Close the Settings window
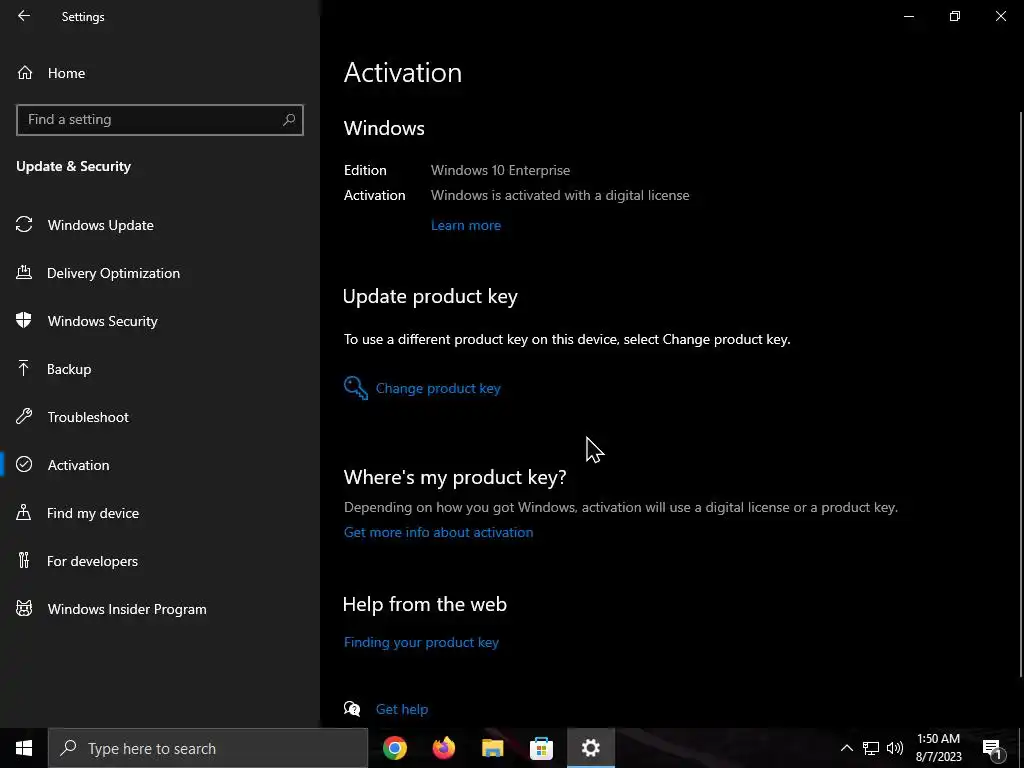Screen dimensions: 1024x768 tap(1000, 16)
